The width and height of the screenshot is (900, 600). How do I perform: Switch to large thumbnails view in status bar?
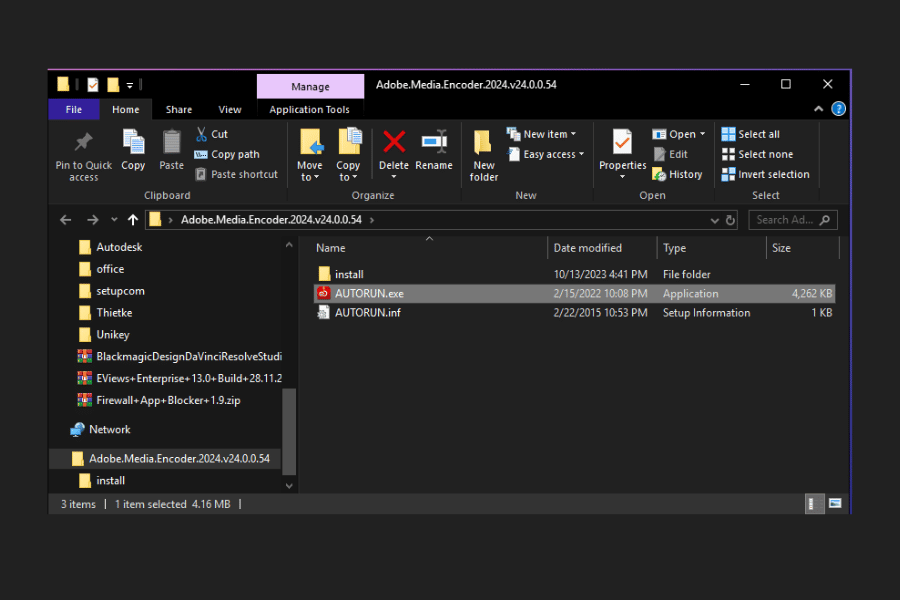point(834,504)
